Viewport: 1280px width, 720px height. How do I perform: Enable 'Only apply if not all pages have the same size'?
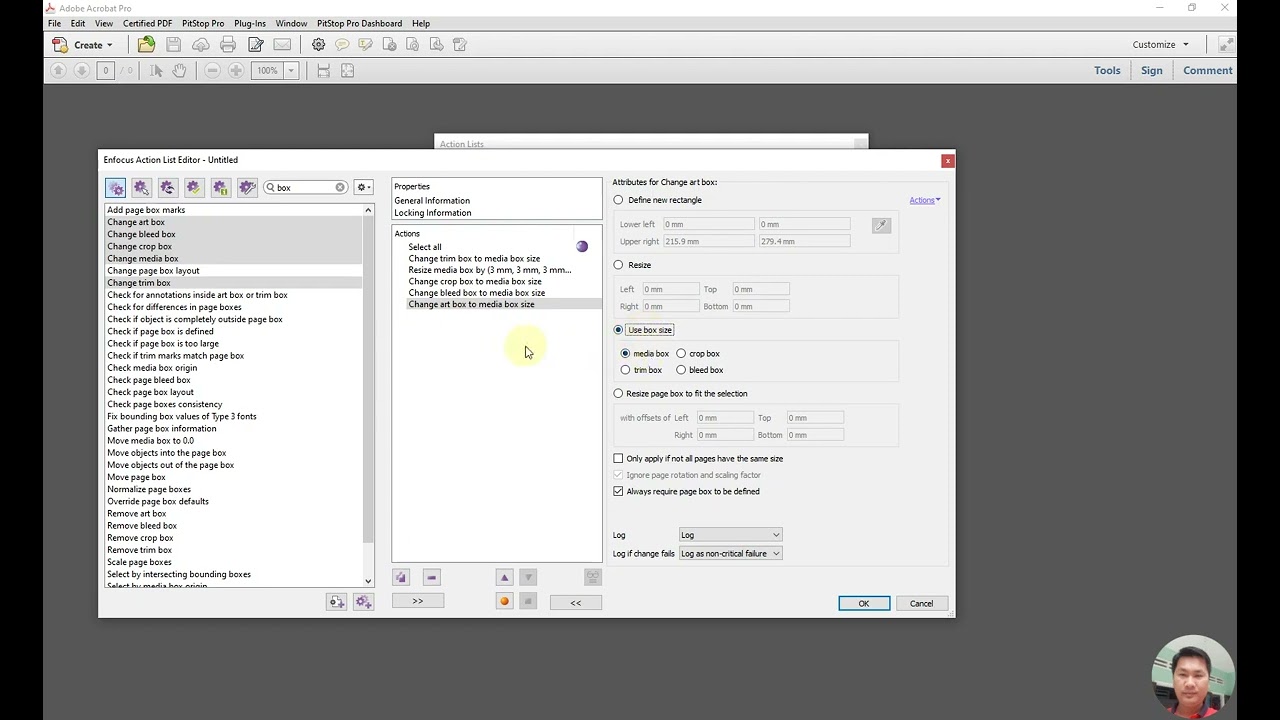pos(619,458)
